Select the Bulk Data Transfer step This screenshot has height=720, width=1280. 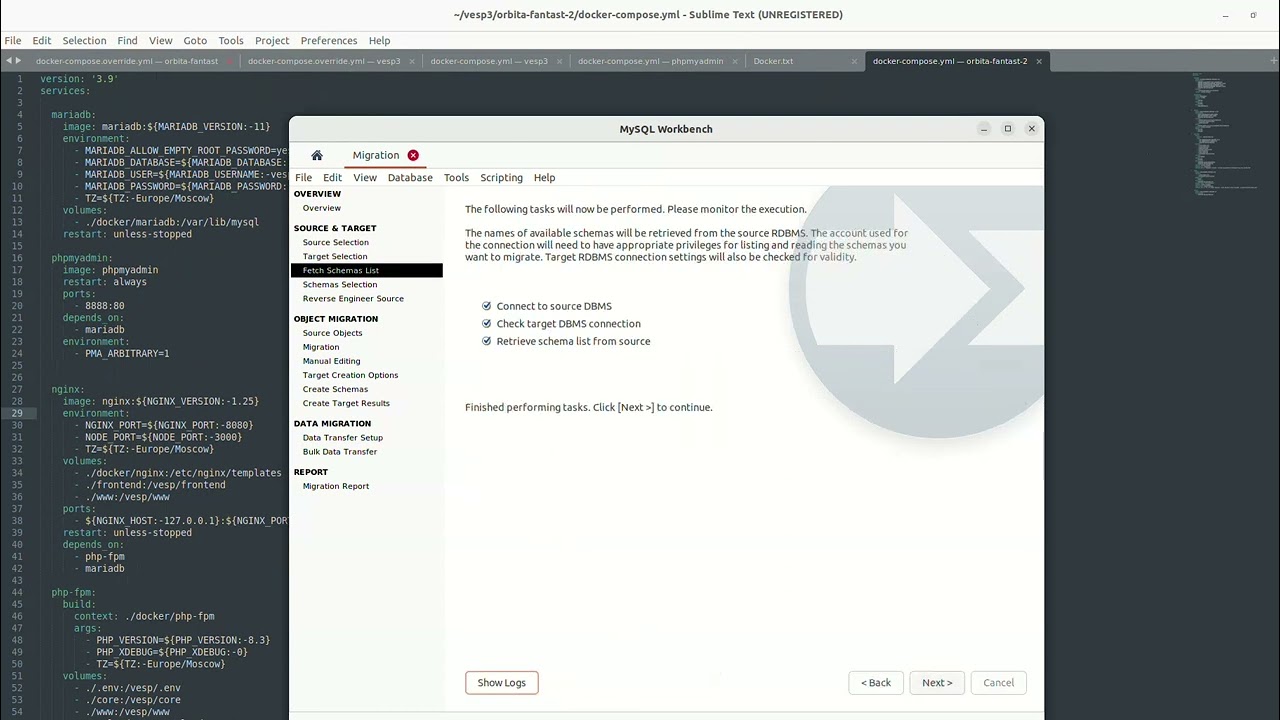point(340,452)
